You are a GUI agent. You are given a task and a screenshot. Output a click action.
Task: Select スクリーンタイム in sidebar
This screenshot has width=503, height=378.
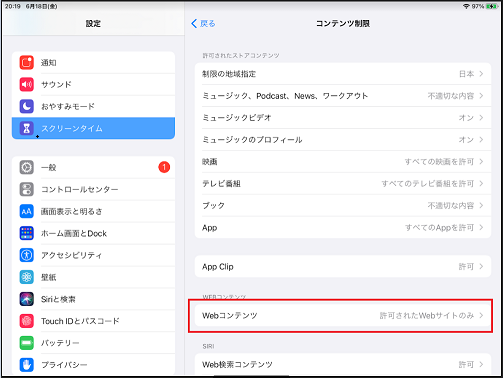tap(93, 128)
